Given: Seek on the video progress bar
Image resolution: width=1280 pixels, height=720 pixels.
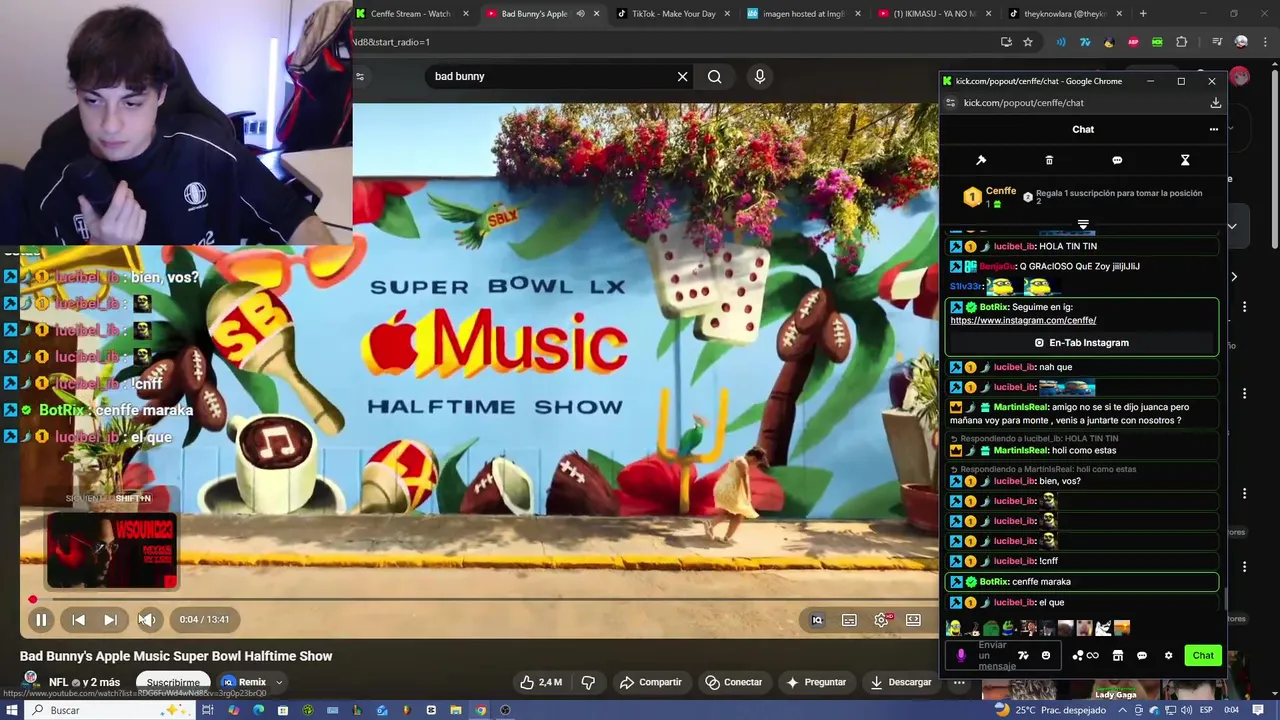Looking at the screenshot, I should click(478, 600).
